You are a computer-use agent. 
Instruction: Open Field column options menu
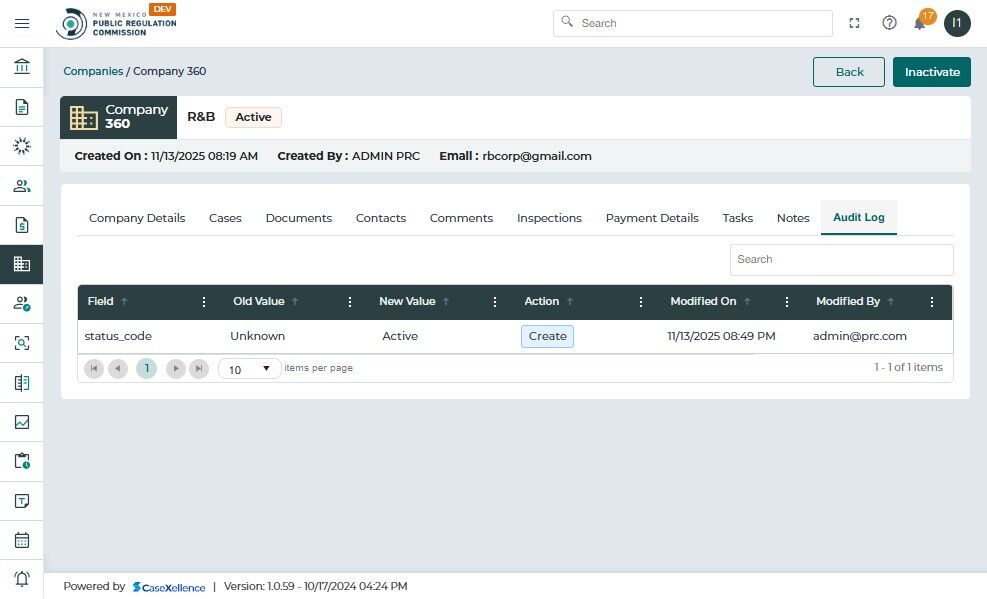click(204, 302)
